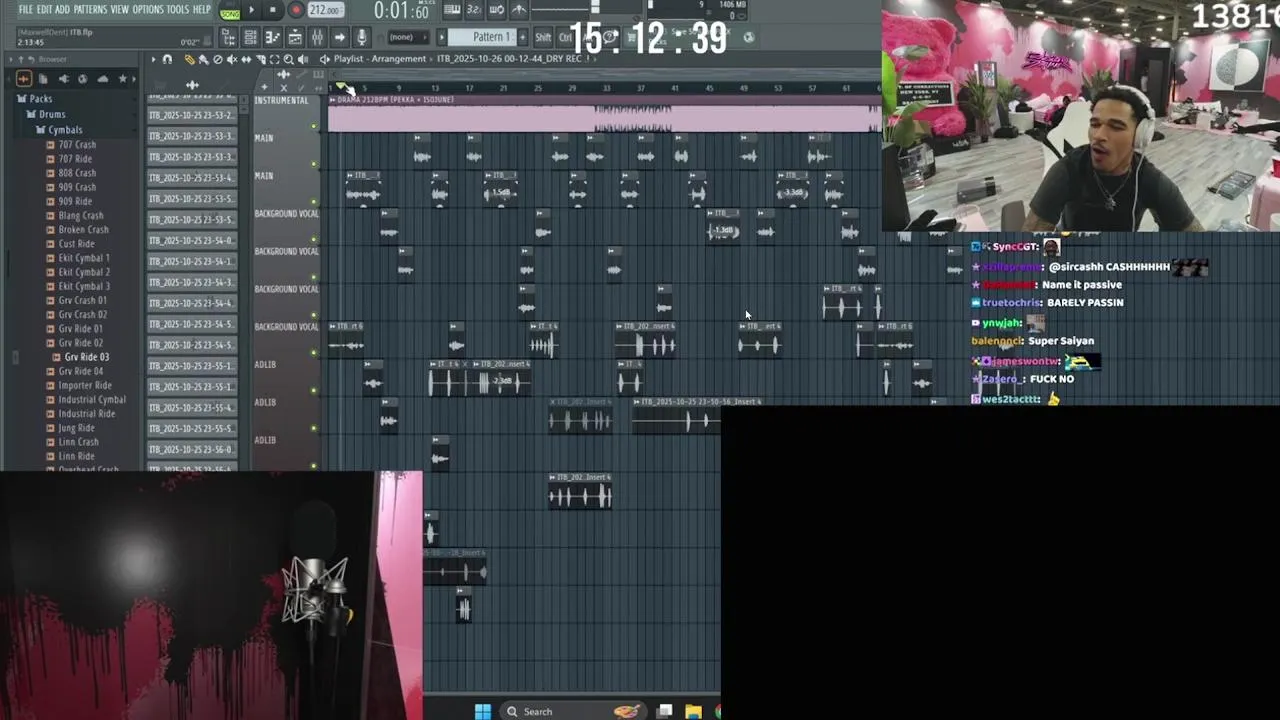1280x720 pixels.
Task: Select the Delete tool in playlist toolbar
Action: pos(217,59)
